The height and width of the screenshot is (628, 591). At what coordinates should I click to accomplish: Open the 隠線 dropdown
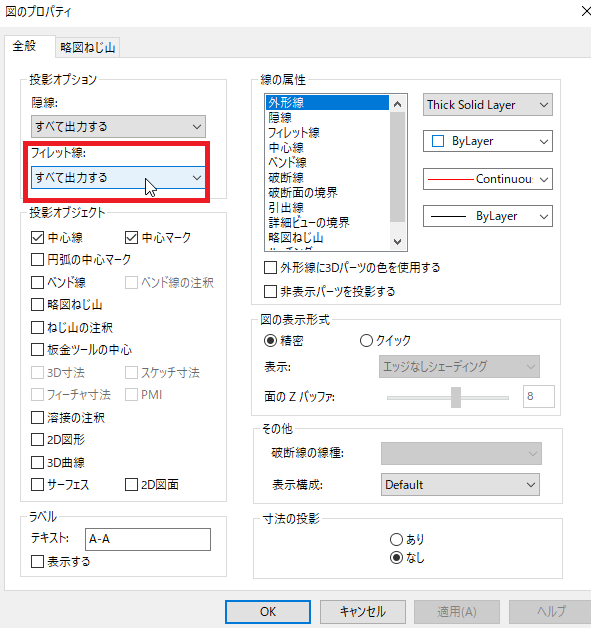point(118,127)
